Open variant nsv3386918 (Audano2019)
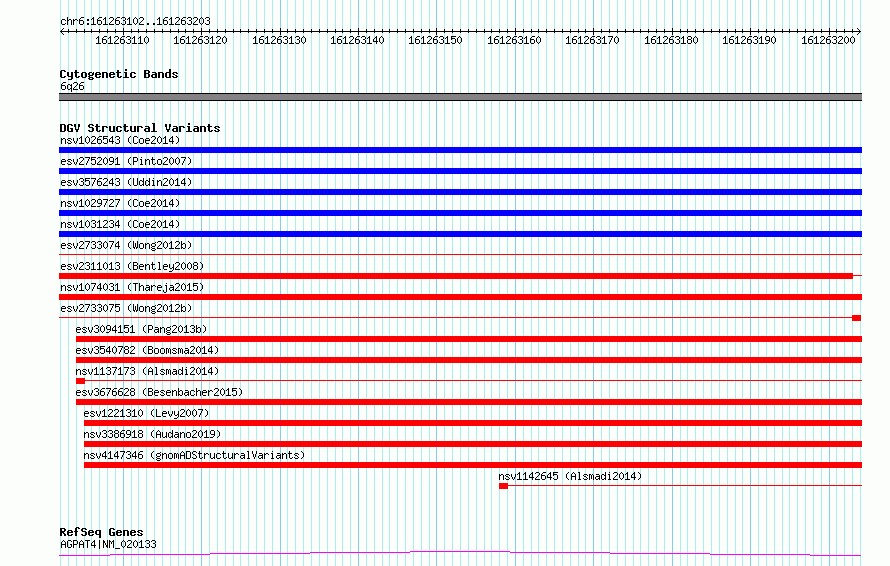Image resolution: width=890 pixels, height=566 pixels. click(152, 434)
